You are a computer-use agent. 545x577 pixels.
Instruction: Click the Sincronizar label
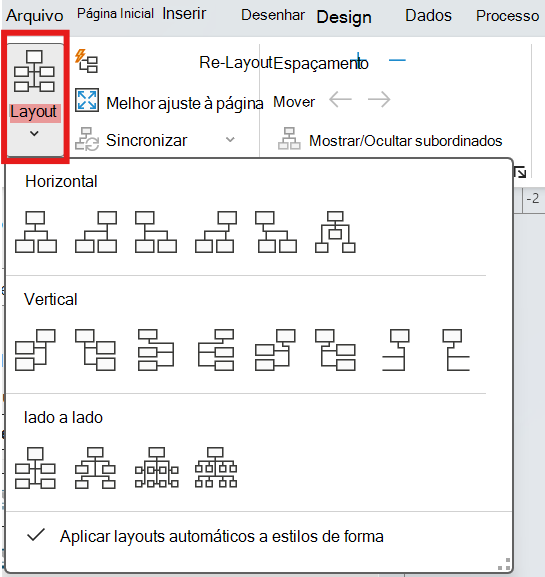click(x=146, y=140)
